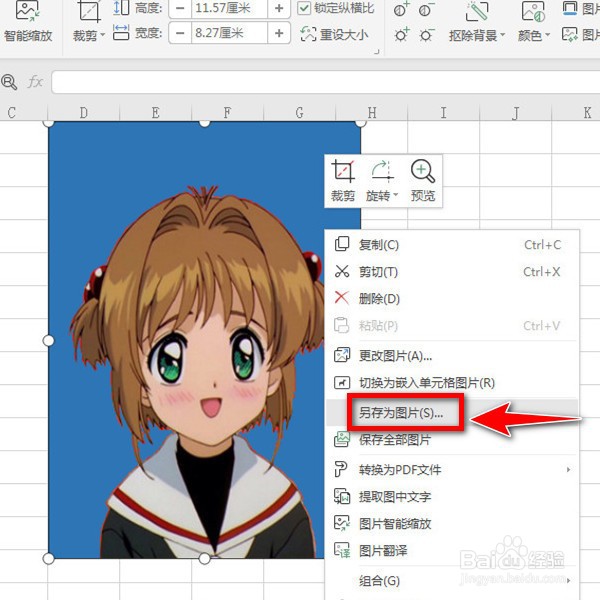Click the bottom-left corner picture handle
600x600 pixels.
(x=48, y=559)
